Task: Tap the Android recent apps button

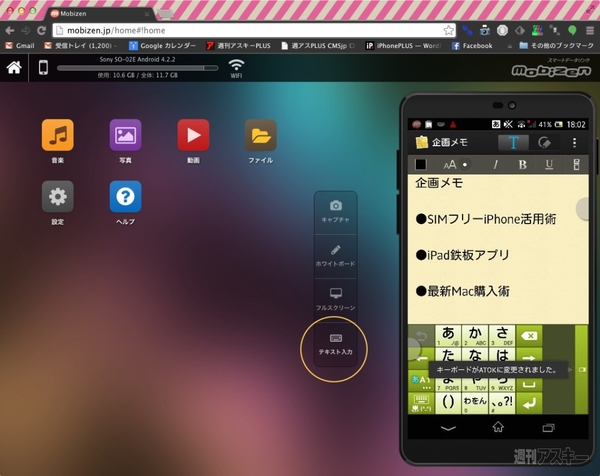Action: pyautogui.click(x=548, y=428)
